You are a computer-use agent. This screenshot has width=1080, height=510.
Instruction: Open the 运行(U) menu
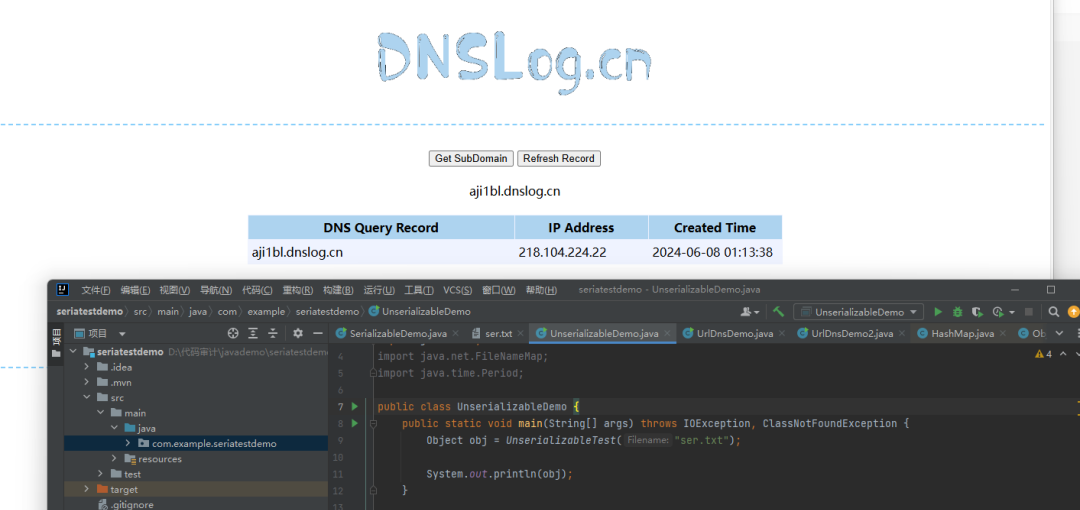[x=379, y=290]
